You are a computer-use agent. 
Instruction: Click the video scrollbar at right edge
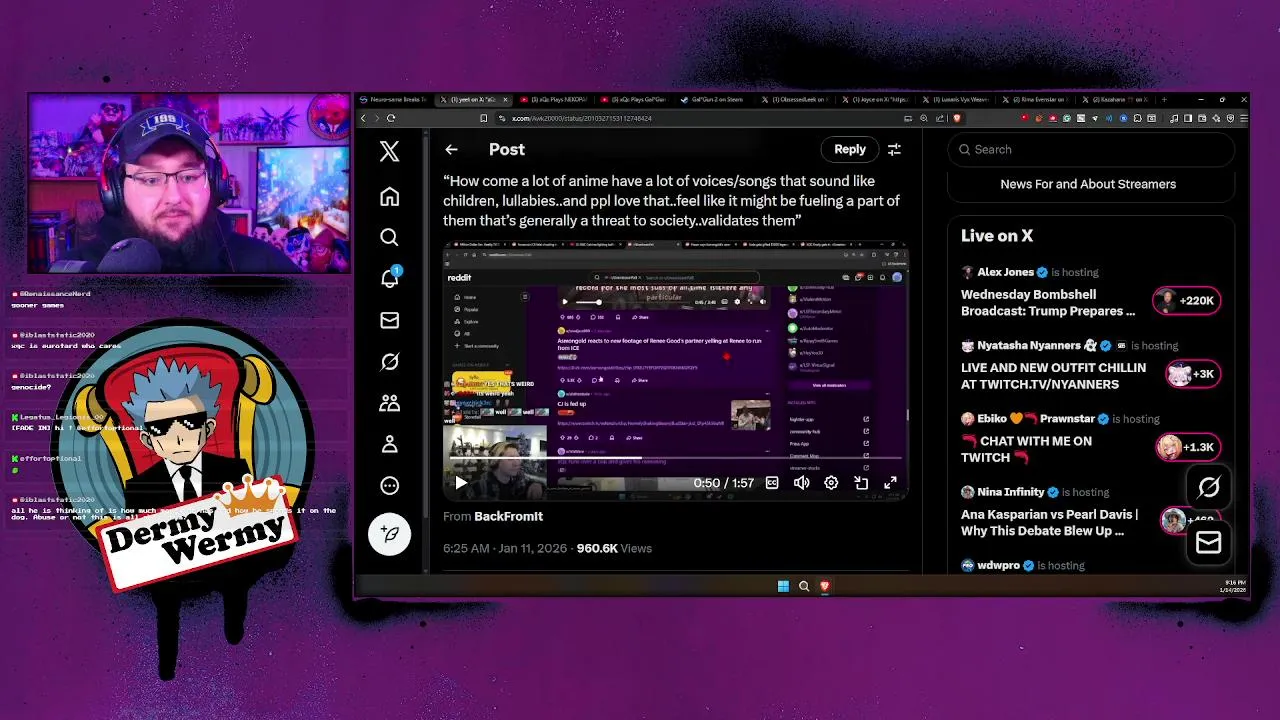(x=908, y=413)
